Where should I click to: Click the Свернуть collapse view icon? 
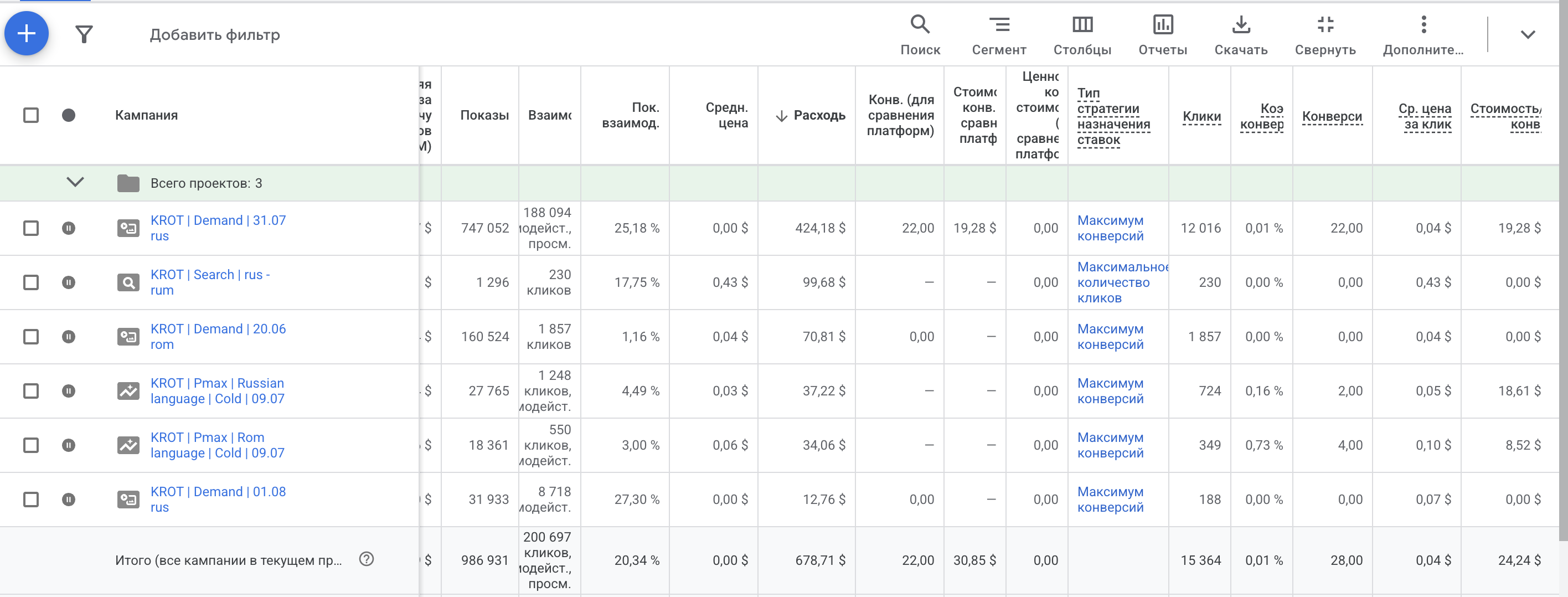1324,35
